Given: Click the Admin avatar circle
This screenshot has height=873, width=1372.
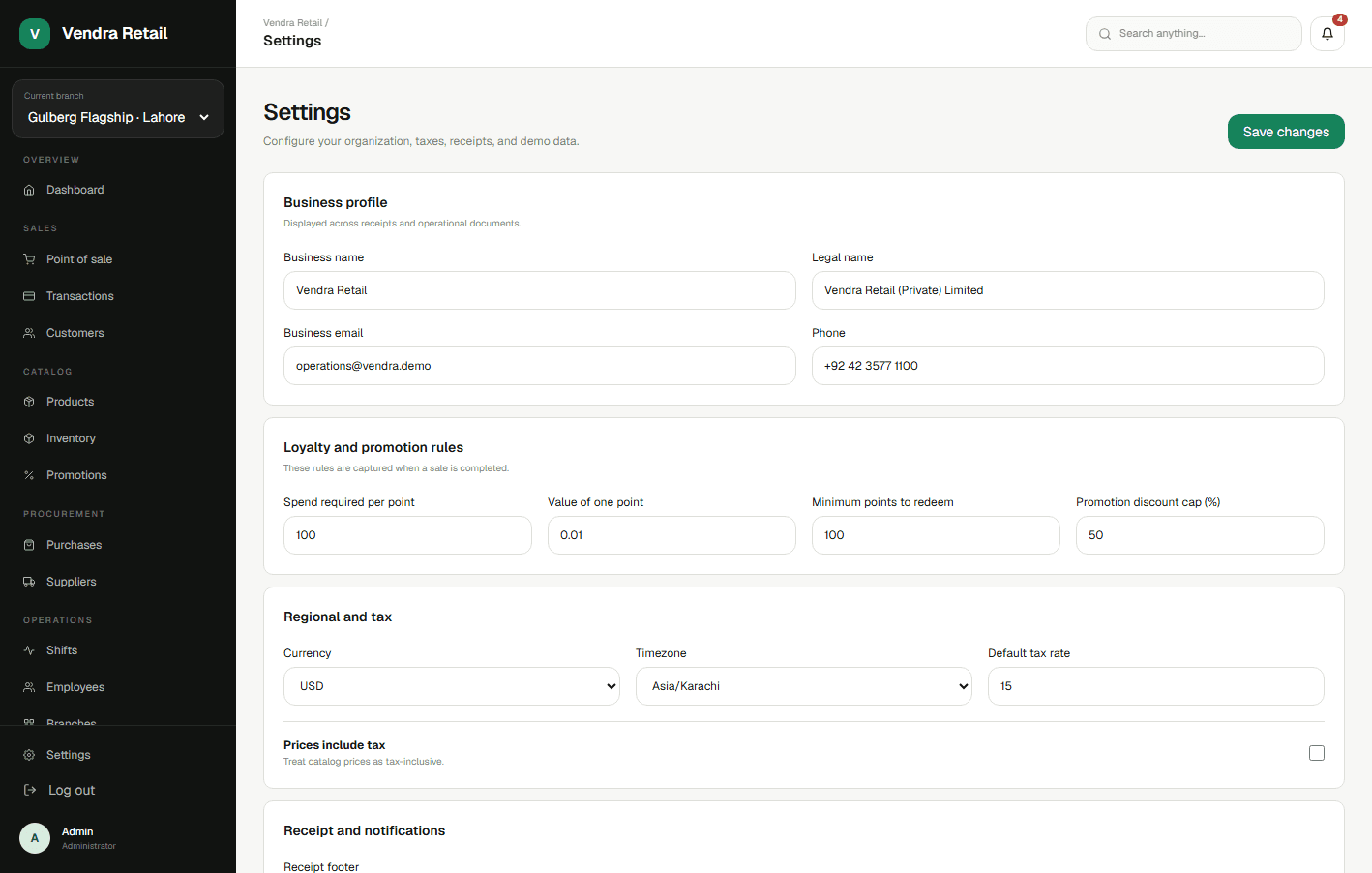Looking at the screenshot, I should coord(35,838).
